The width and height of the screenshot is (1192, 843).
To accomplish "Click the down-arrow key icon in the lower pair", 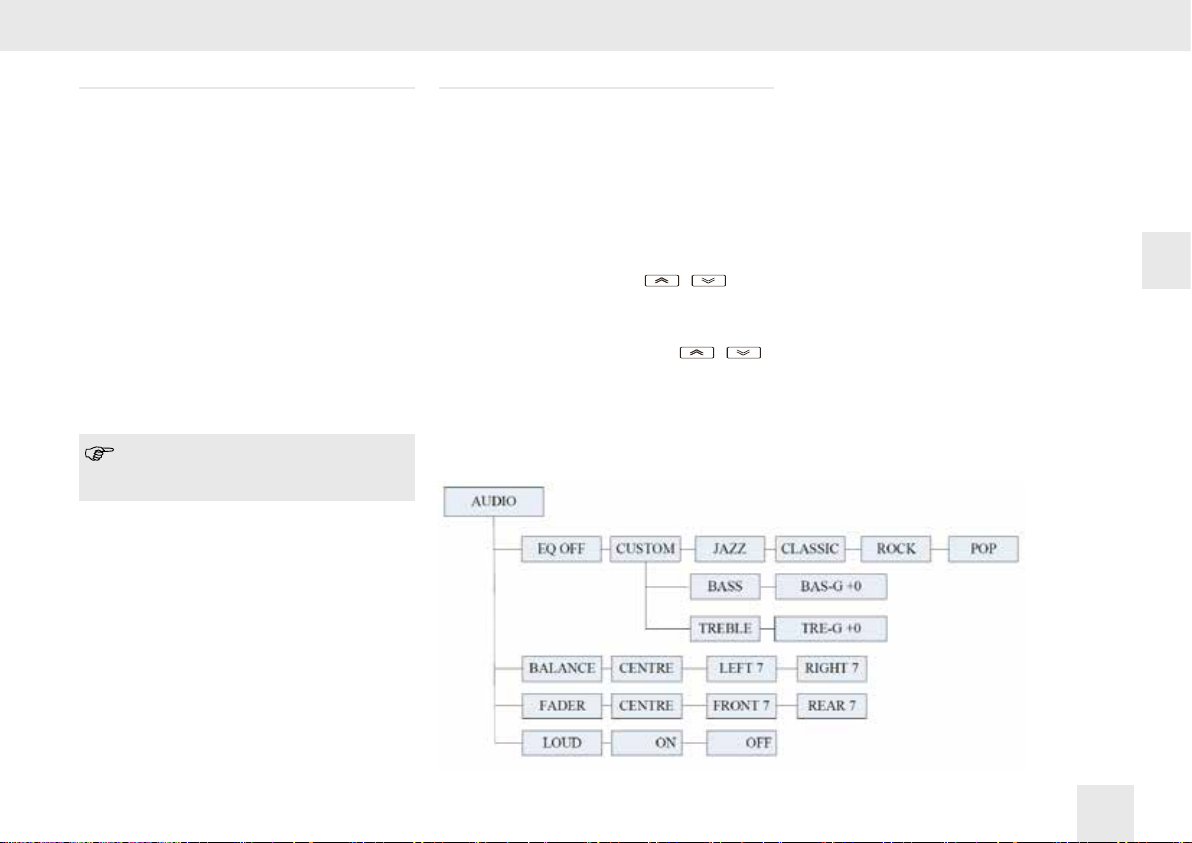I will pos(743,353).
